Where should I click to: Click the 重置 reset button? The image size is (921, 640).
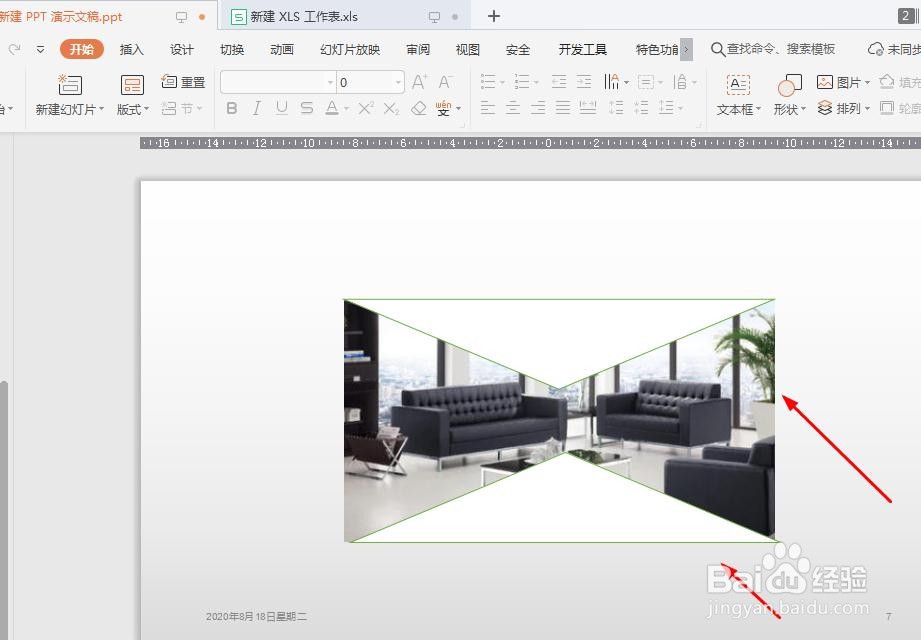pyautogui.click(x=183, y=82)
